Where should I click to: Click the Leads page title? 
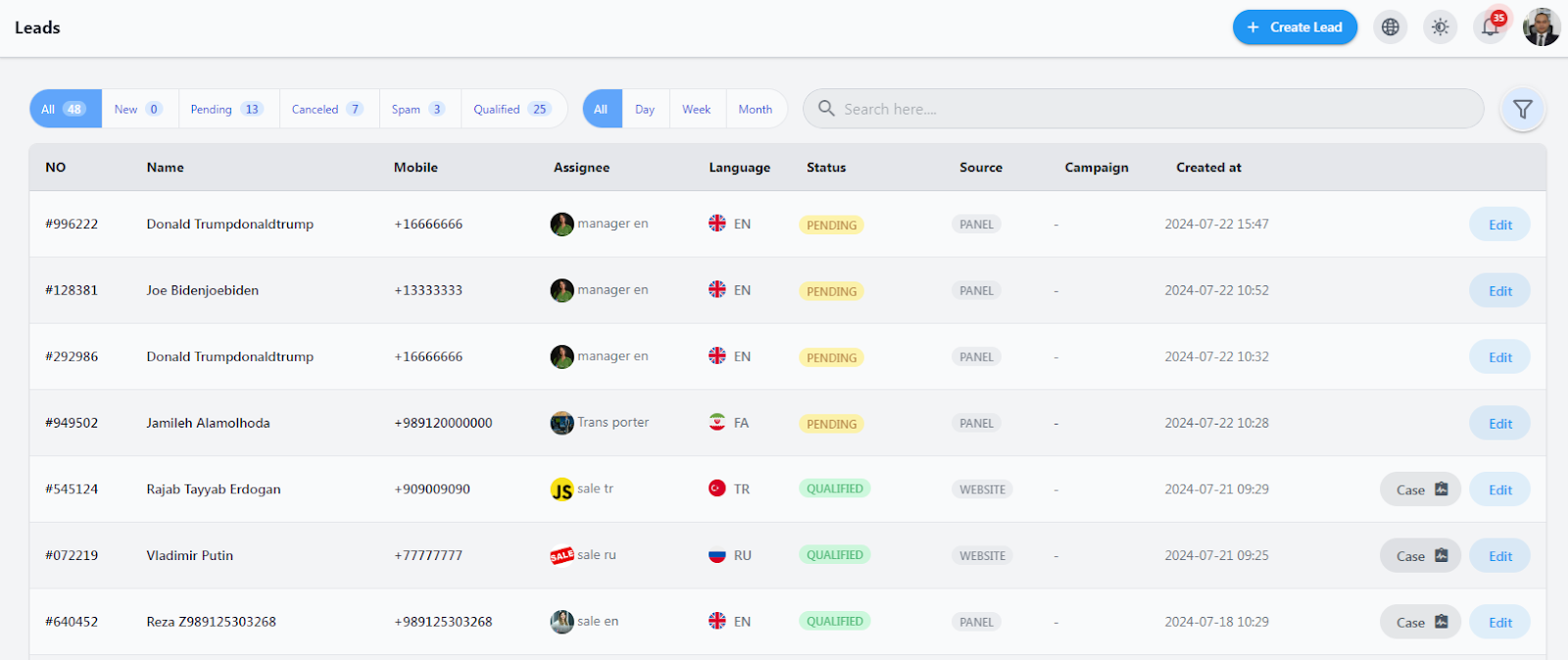pos(37,27)
